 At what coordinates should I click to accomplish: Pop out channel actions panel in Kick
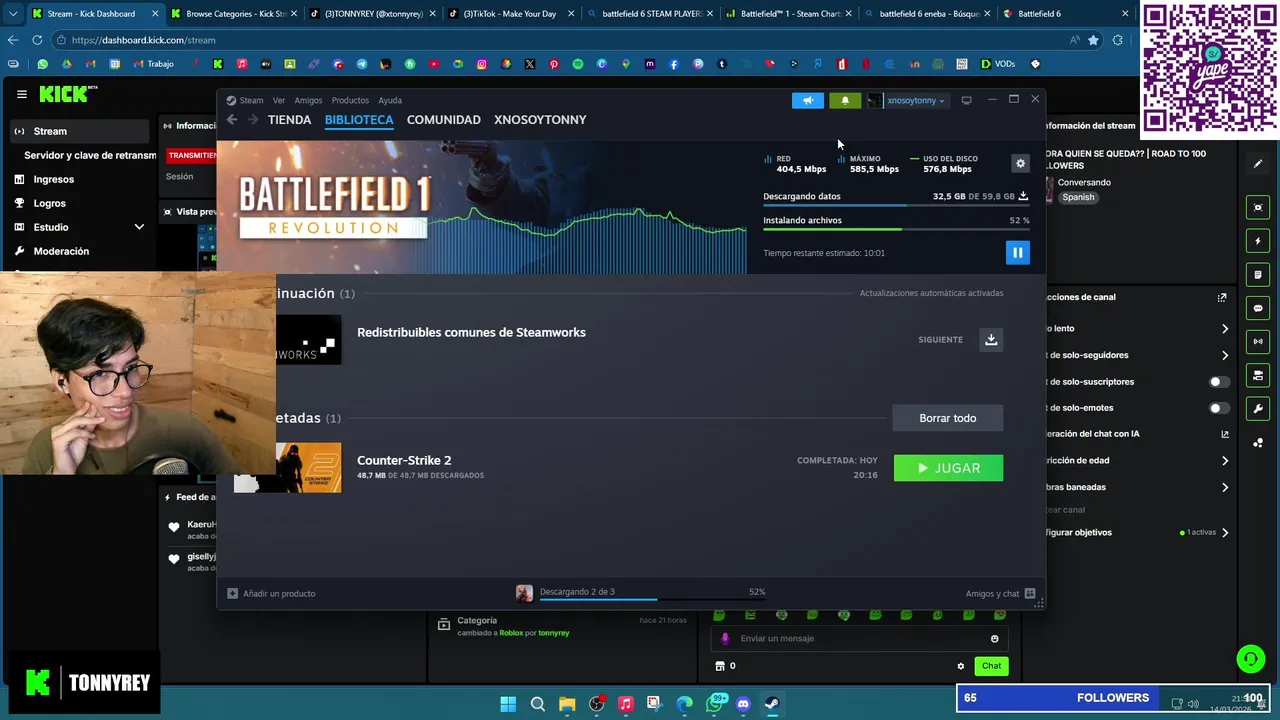click(1222, 297)
